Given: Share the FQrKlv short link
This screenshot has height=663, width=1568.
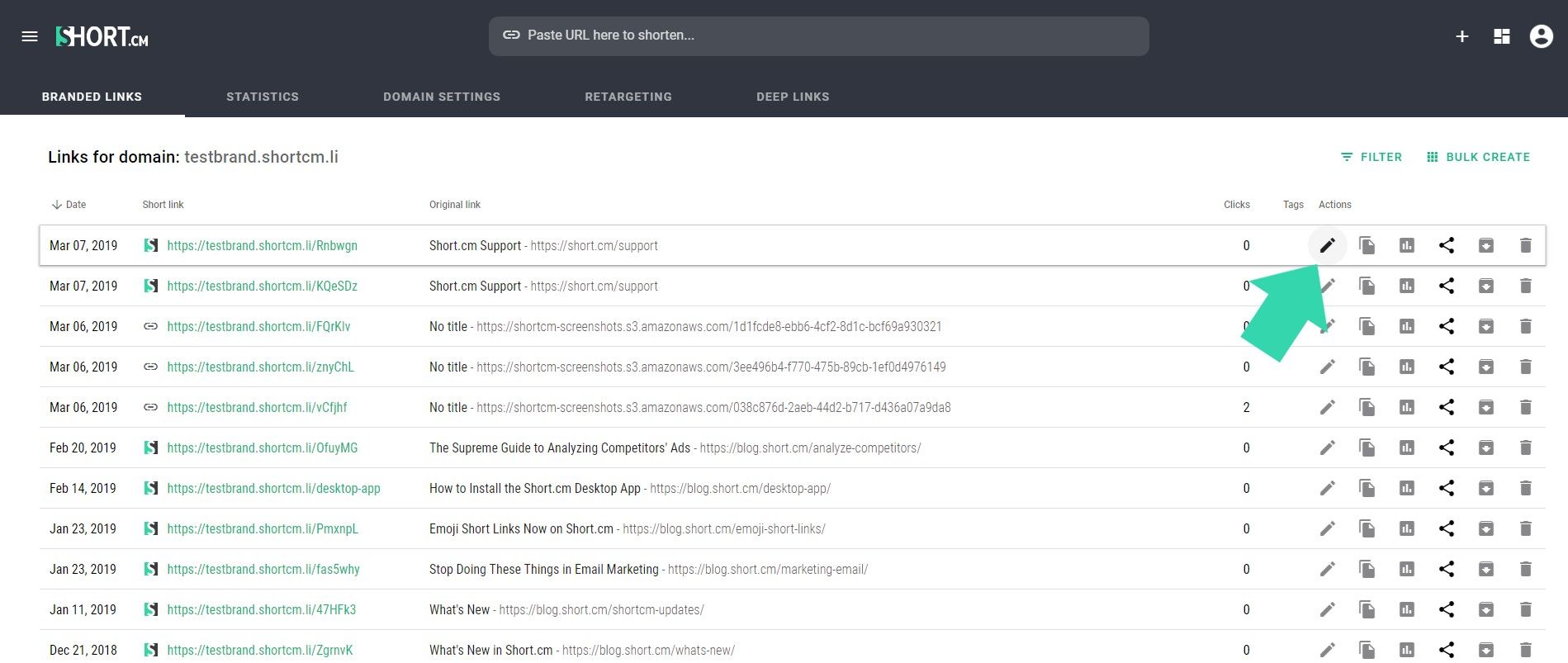Looking at the screenshot, I should pyautogui.click(x=1447, y=326).
